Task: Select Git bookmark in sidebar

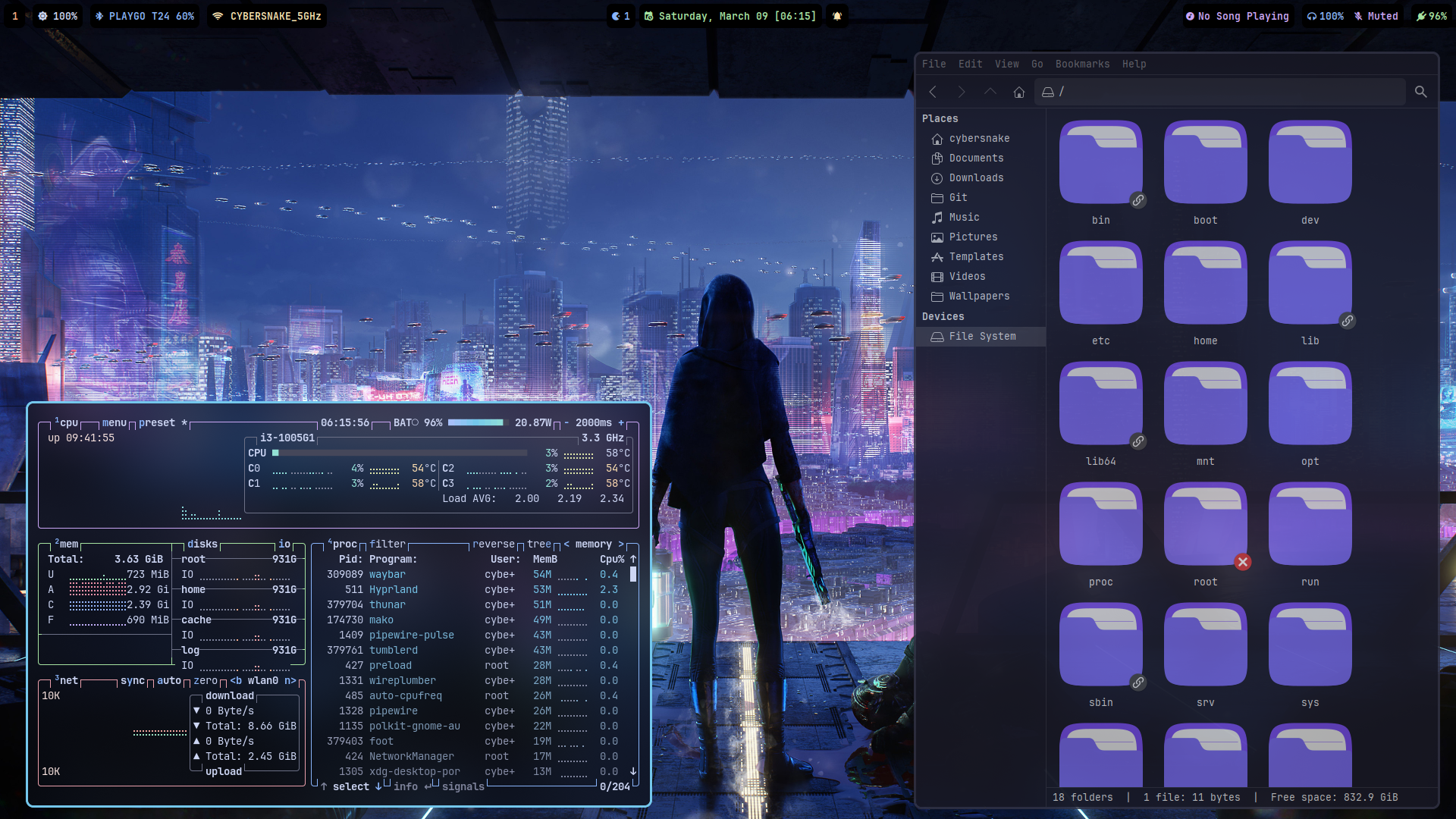Action: pos(981,197)
